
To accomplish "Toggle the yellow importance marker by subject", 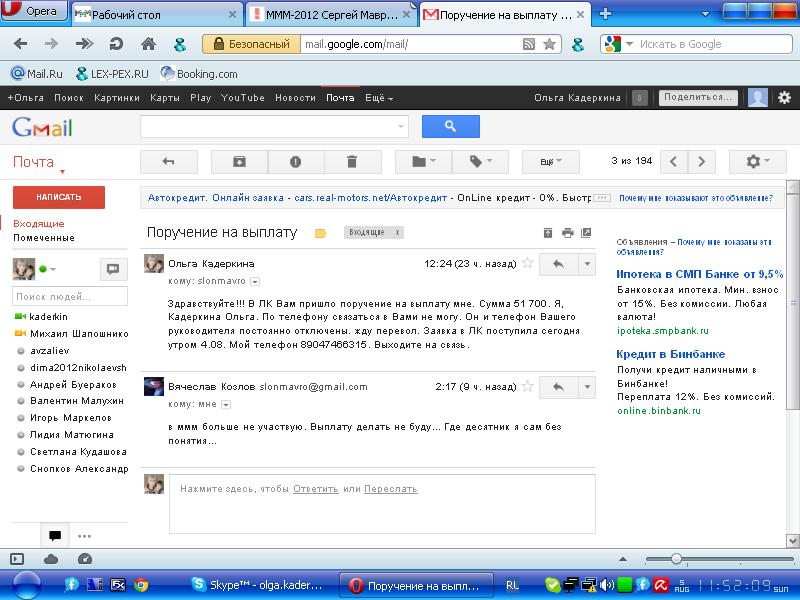I will (320, 233).
